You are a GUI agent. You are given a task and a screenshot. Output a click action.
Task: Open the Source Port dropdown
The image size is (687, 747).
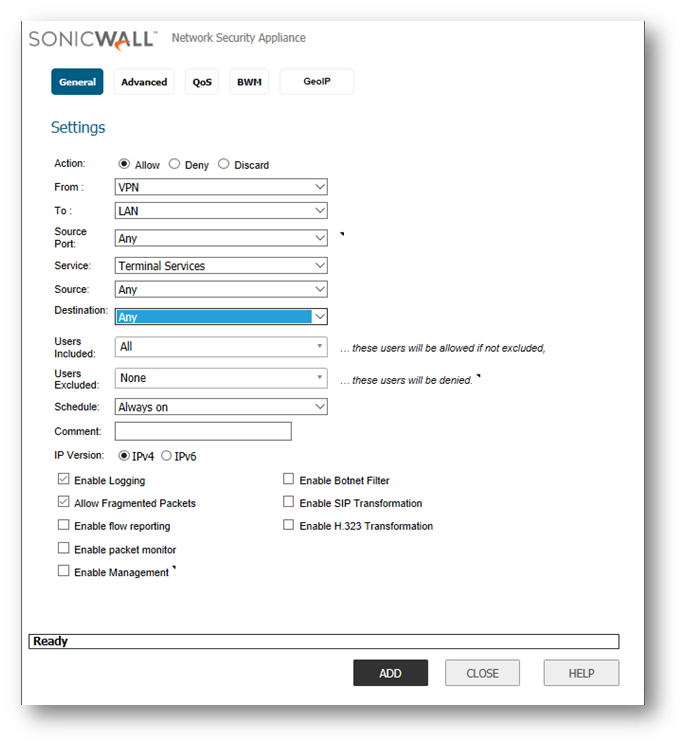[x=221, y=238]
